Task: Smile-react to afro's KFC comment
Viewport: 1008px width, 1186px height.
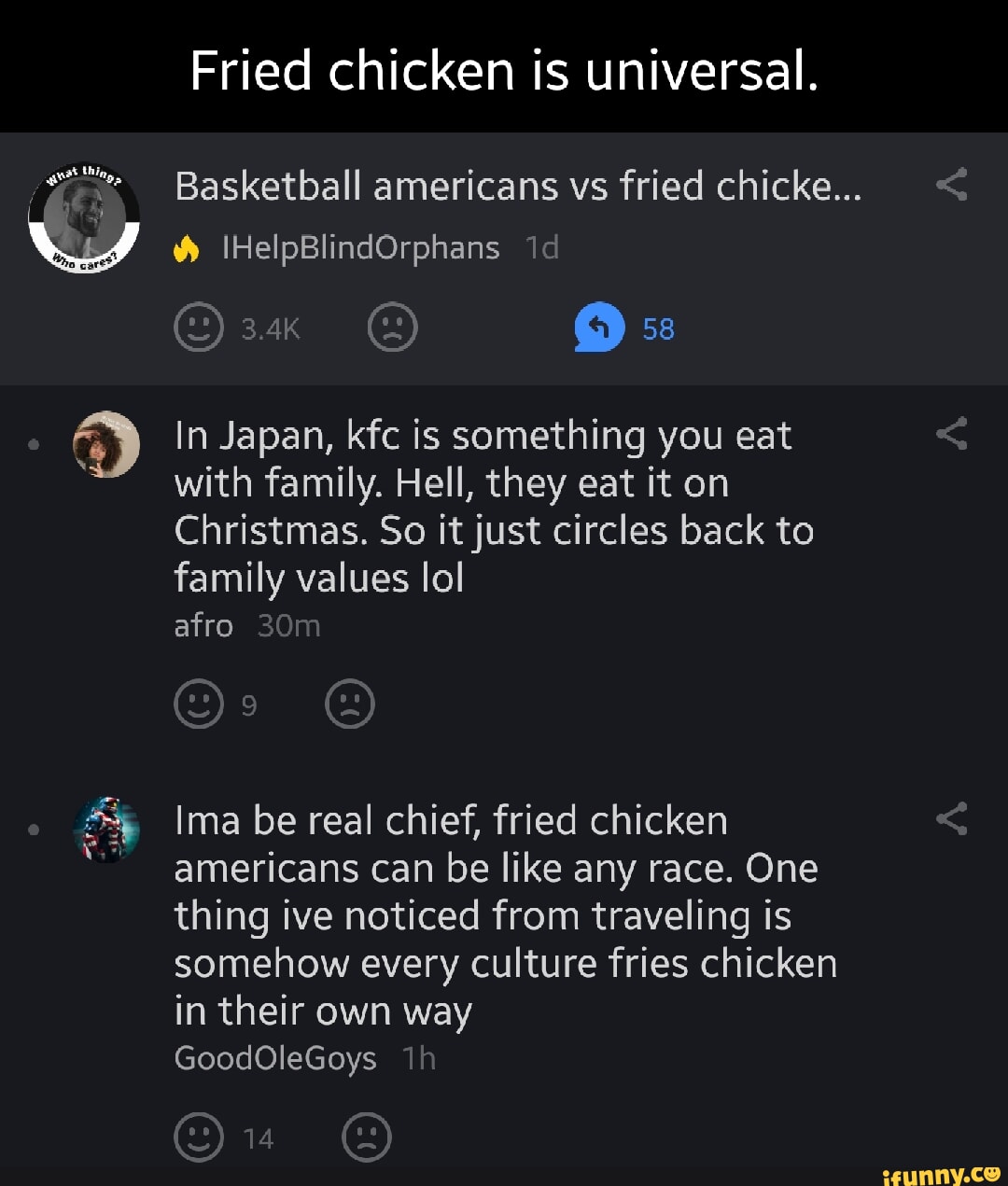Action: pyautogui.click(x=199, y=705)
